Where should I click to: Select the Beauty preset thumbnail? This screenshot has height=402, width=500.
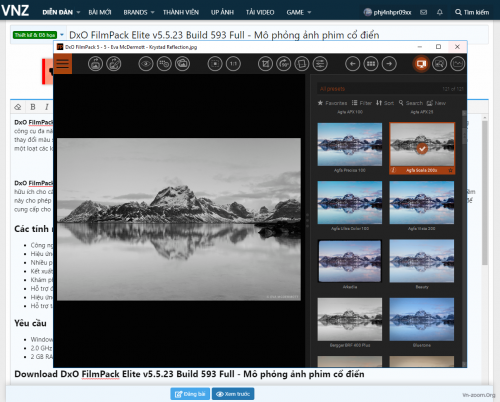click(422, 261)
